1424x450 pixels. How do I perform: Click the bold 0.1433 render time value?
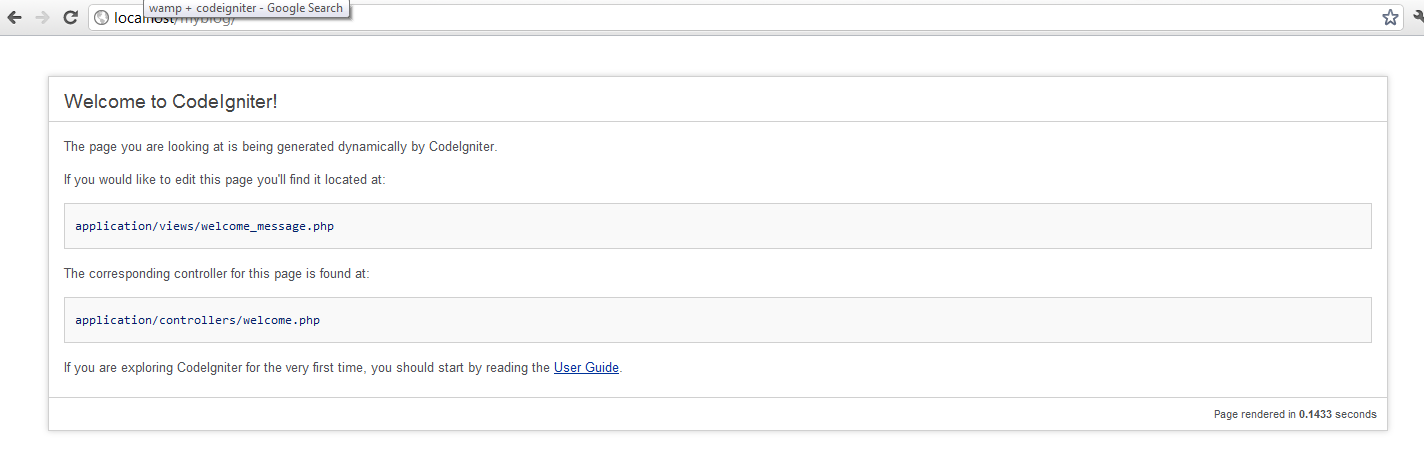pos(1316,414)
